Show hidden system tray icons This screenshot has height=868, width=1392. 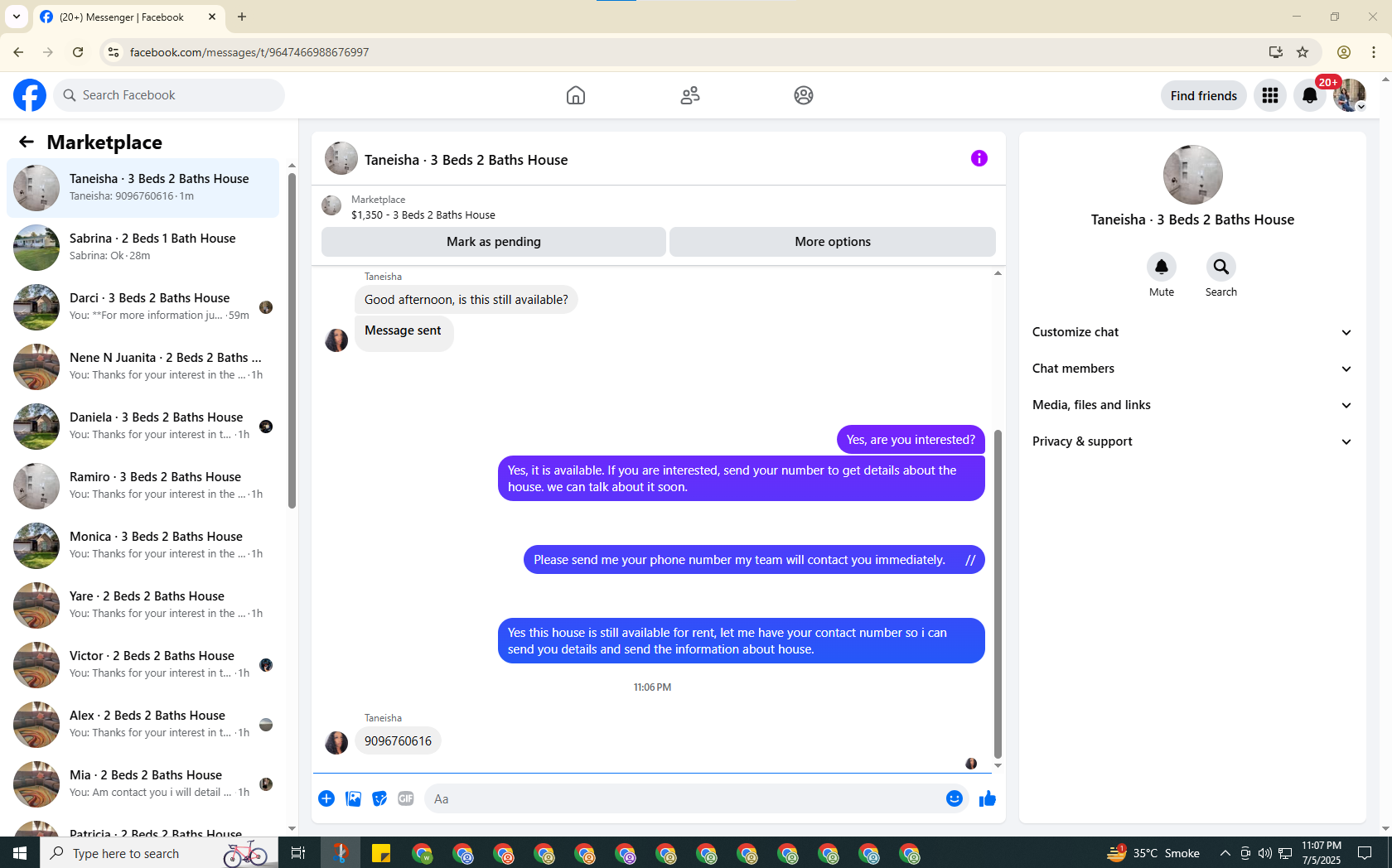click(1225, 853)
